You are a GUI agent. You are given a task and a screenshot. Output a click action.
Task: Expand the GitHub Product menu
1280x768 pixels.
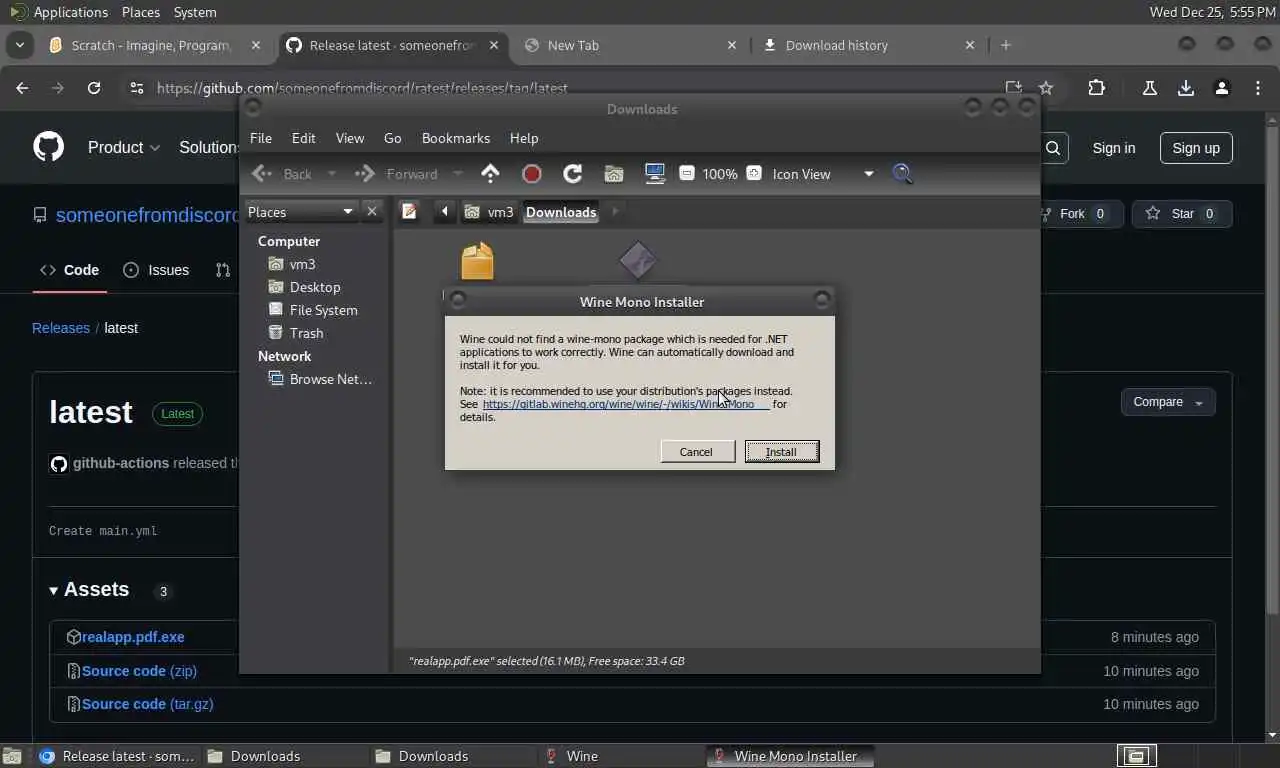124,147
